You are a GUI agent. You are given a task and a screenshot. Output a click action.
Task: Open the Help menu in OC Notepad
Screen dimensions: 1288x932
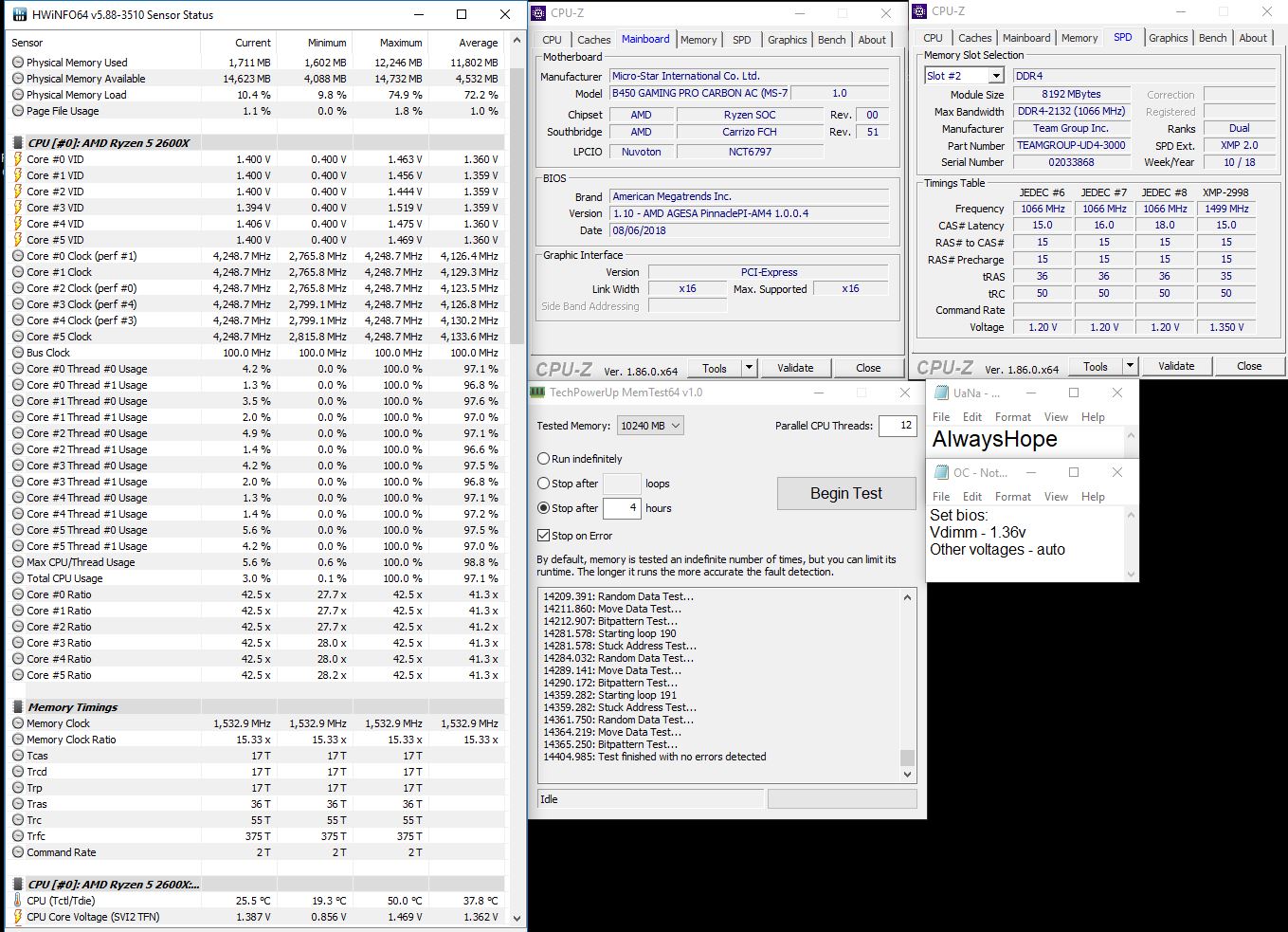point(1093,497)
